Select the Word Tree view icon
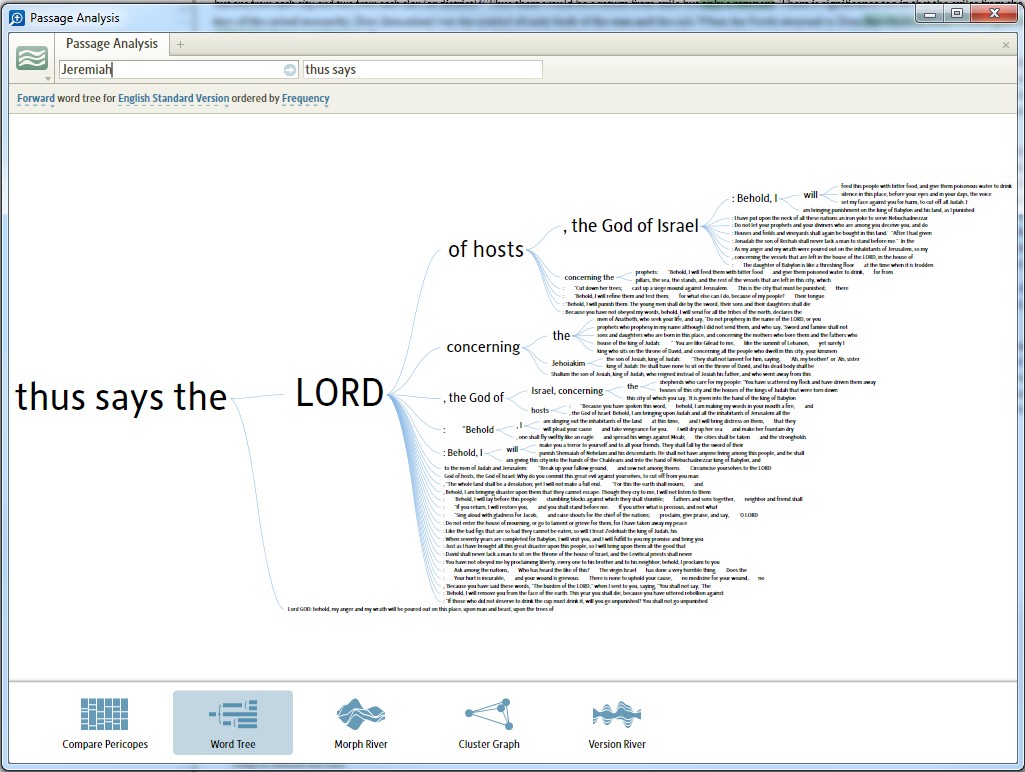The image size is (1025, 772). pyautogui.click(x=233, y=714)
